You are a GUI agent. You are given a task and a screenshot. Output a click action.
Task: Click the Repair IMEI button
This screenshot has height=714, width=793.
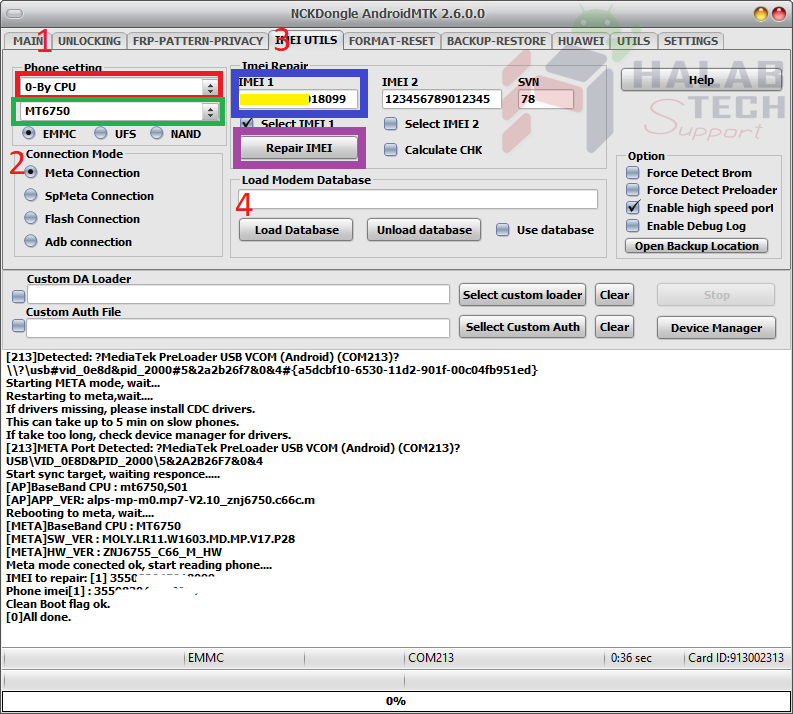click(x=299, y=148)
